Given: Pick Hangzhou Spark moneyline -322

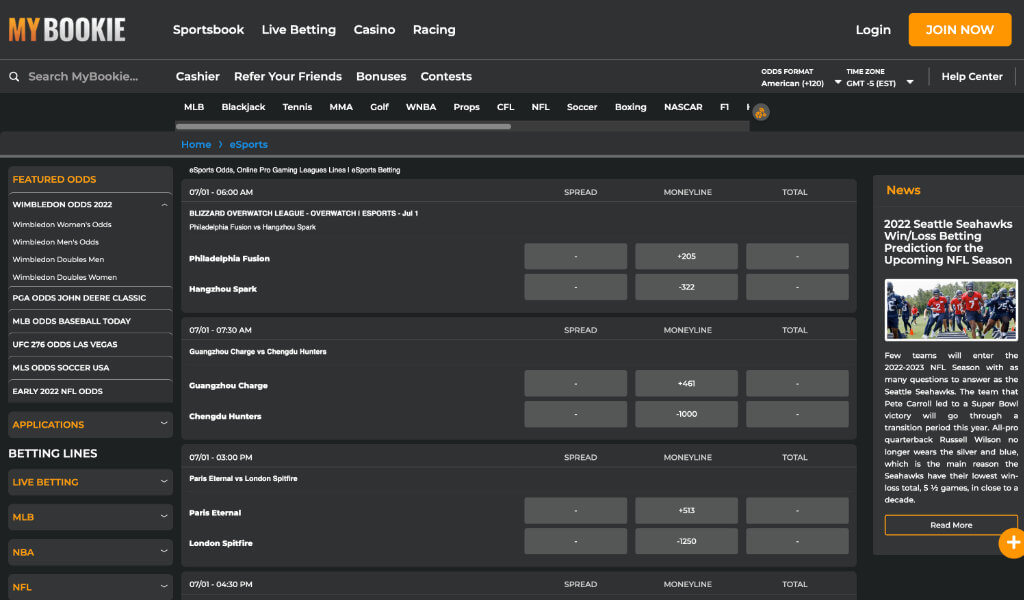Looking at the screenshot, I should tap(686, 287).
